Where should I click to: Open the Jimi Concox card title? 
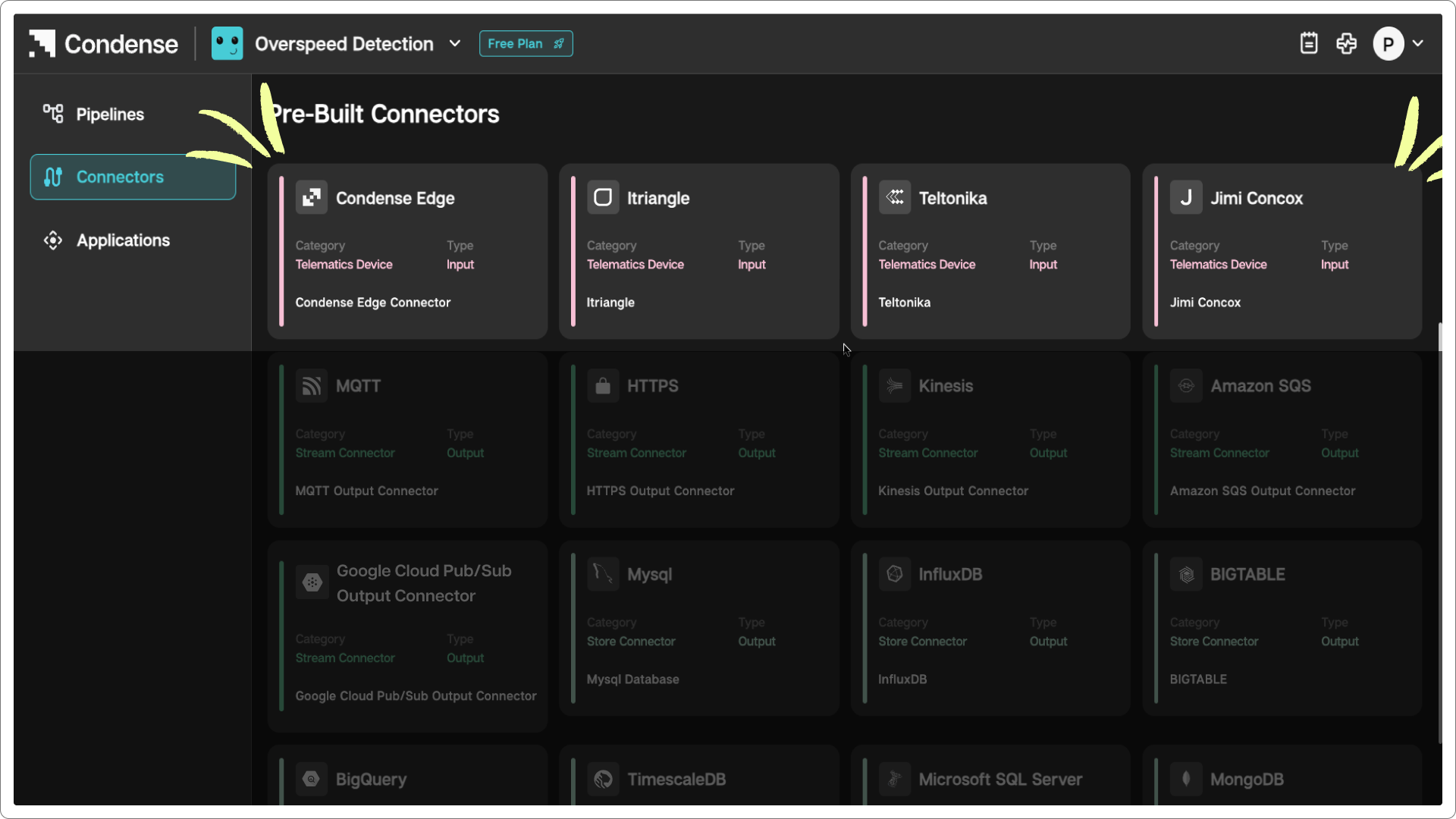[1257, 199]
